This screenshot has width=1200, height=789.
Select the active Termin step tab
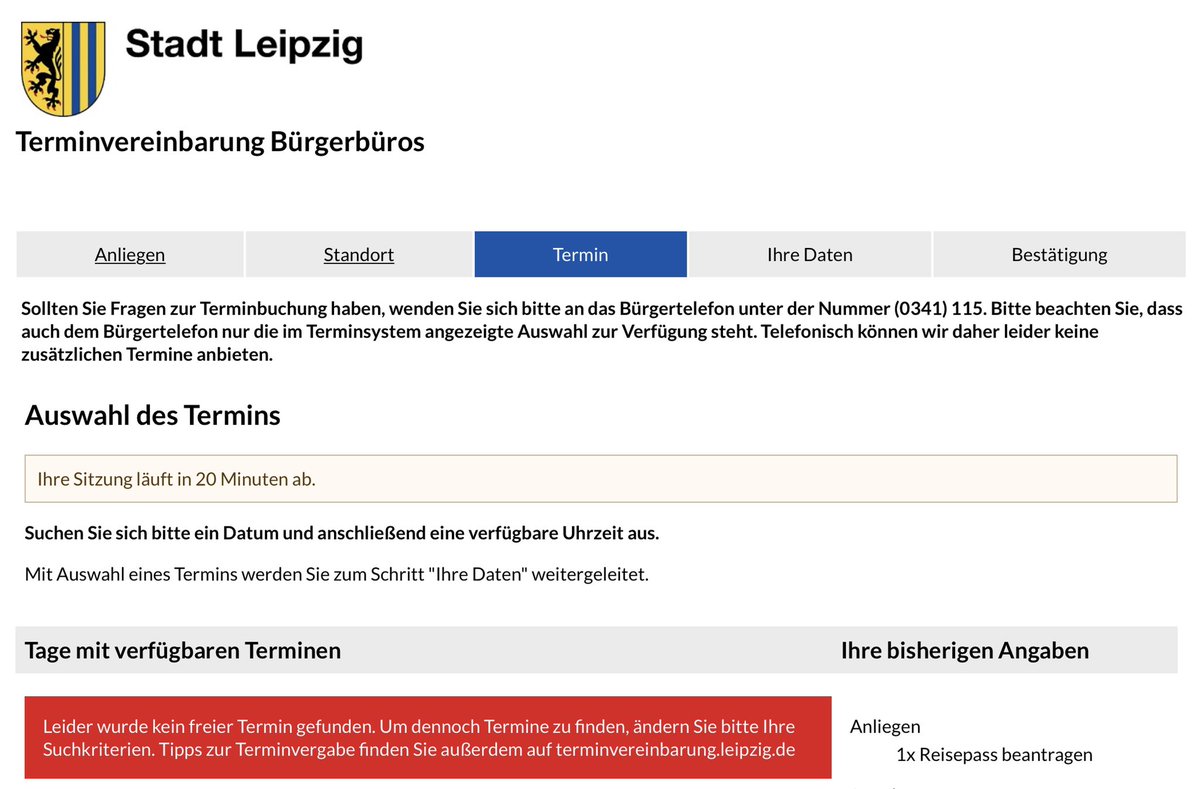581,254
